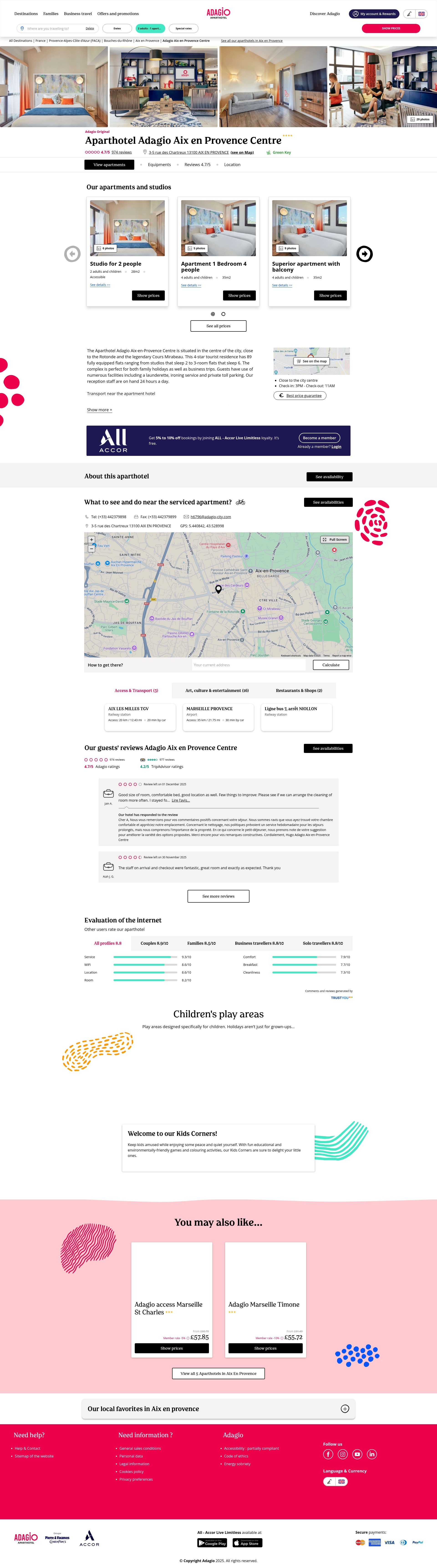This screenshot has height=1568, width=437.
Task: Open the See on the map thumbnail
Action: [312, 361]
